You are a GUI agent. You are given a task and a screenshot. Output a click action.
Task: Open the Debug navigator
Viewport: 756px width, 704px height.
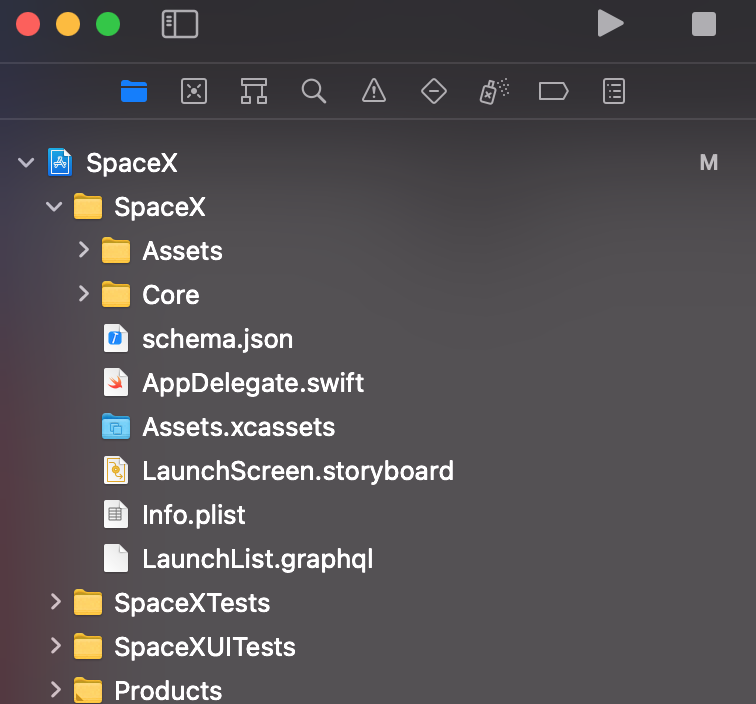(494, 92)
